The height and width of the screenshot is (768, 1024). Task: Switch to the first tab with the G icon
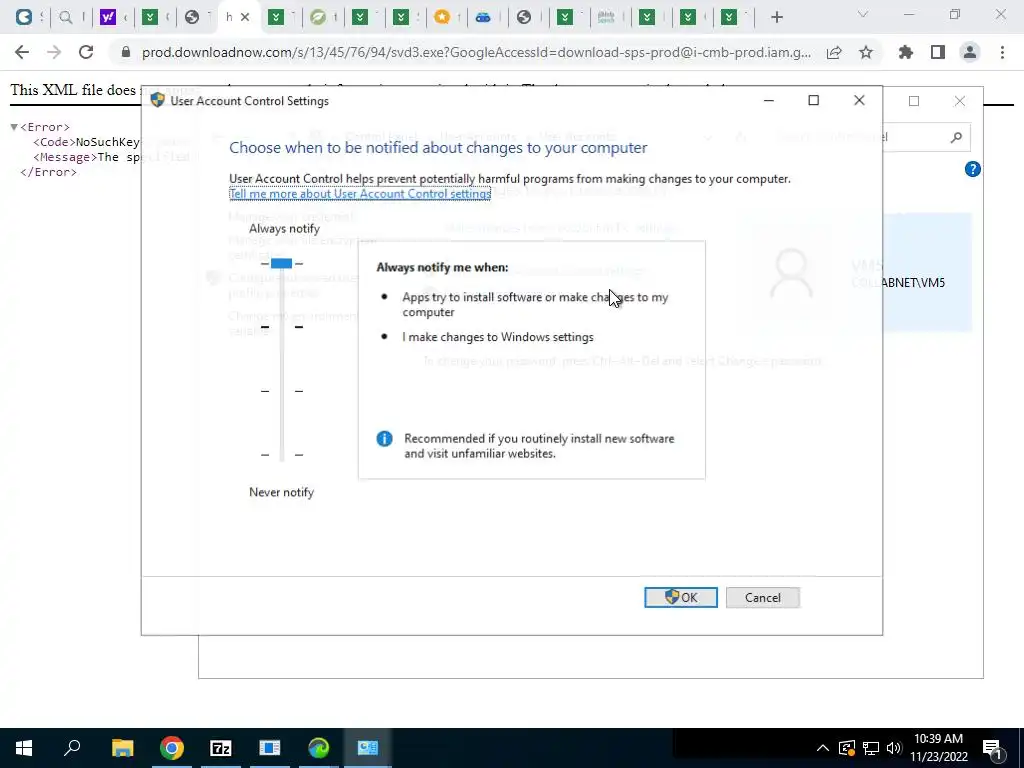coord(24,17)
